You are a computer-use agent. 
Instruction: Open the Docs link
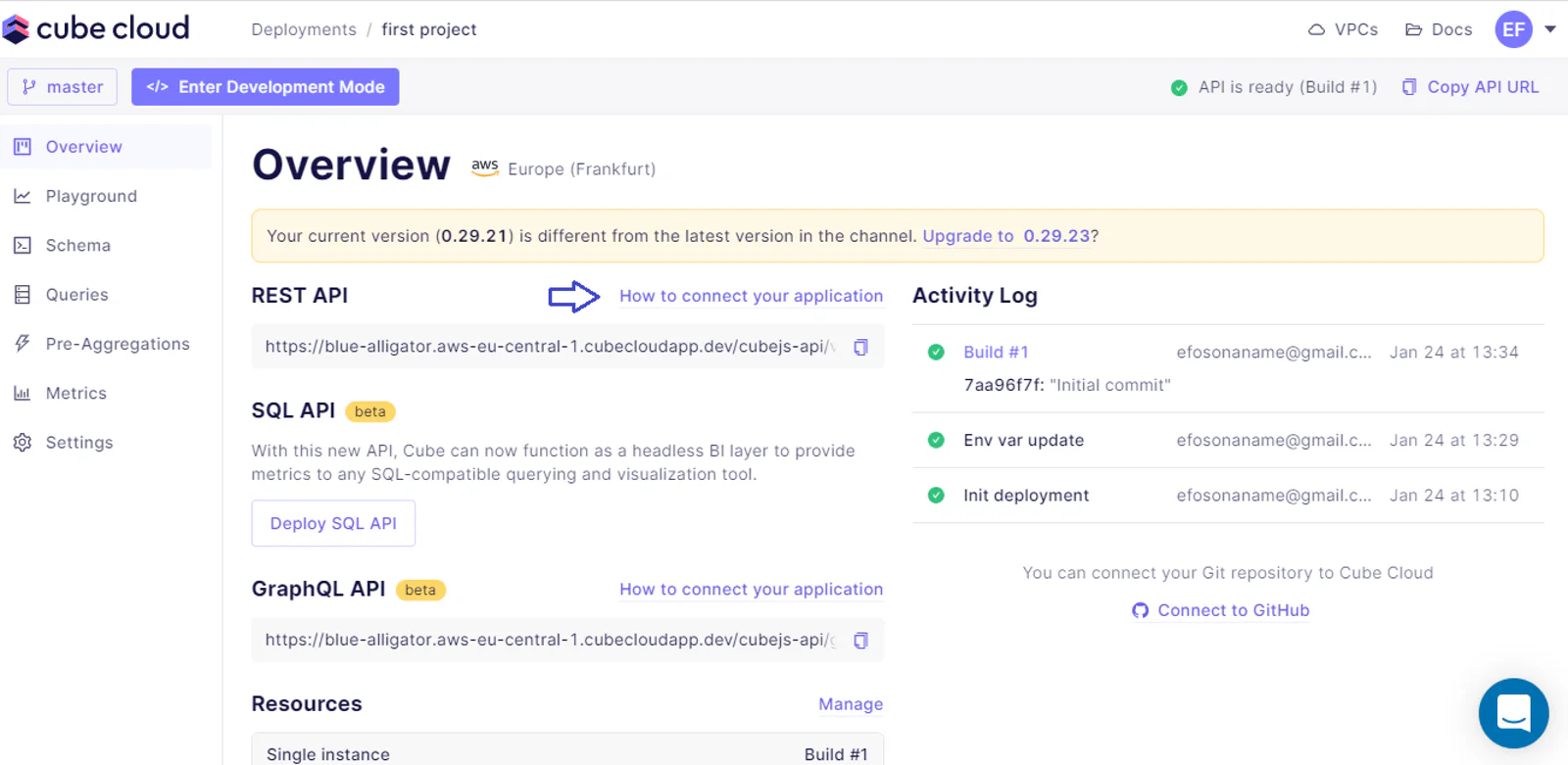1439,29
